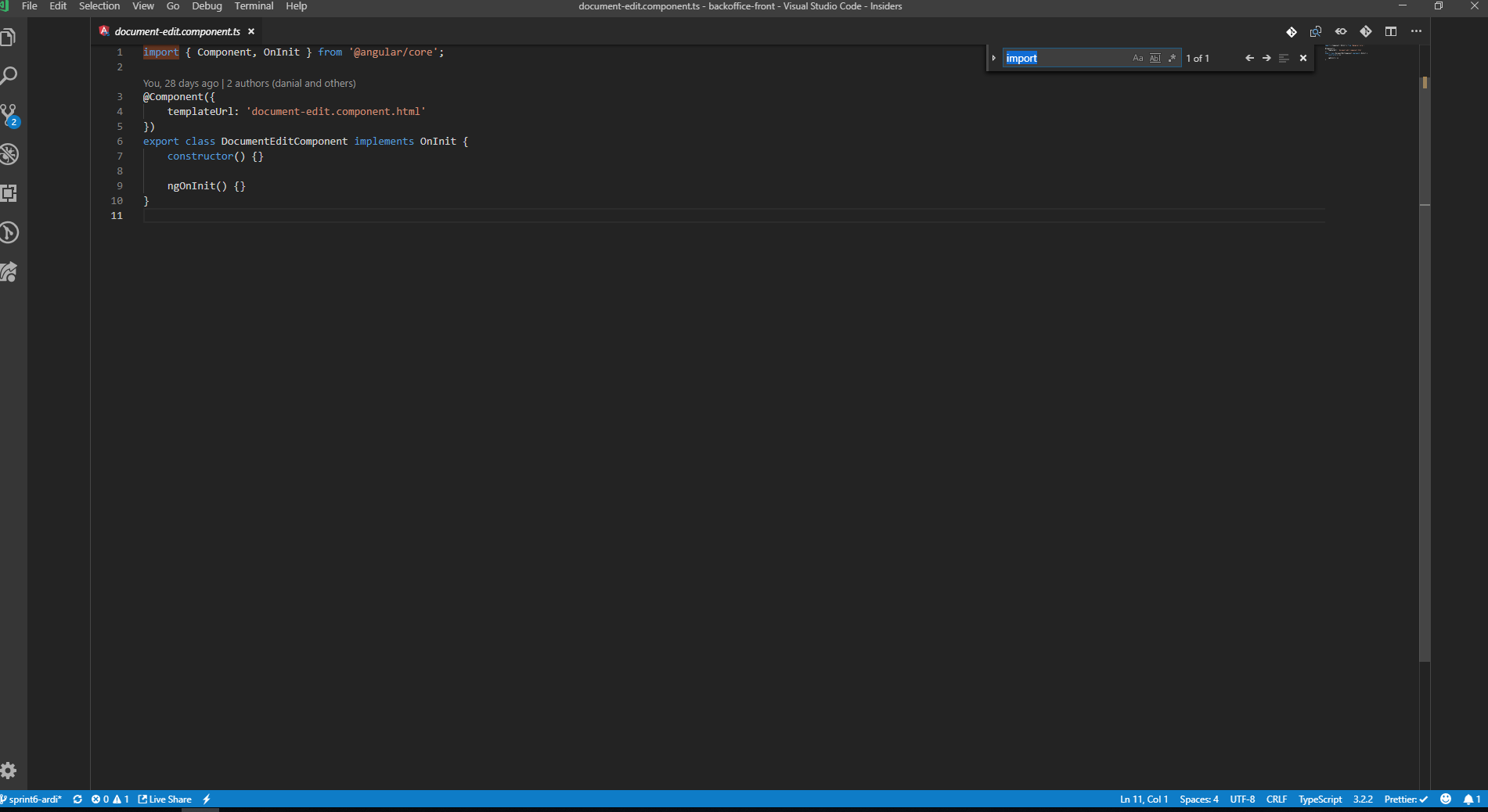Open the Manage settings gear icon
The height and width of the screenshot is (812, 1488).
tap(9, 771)
